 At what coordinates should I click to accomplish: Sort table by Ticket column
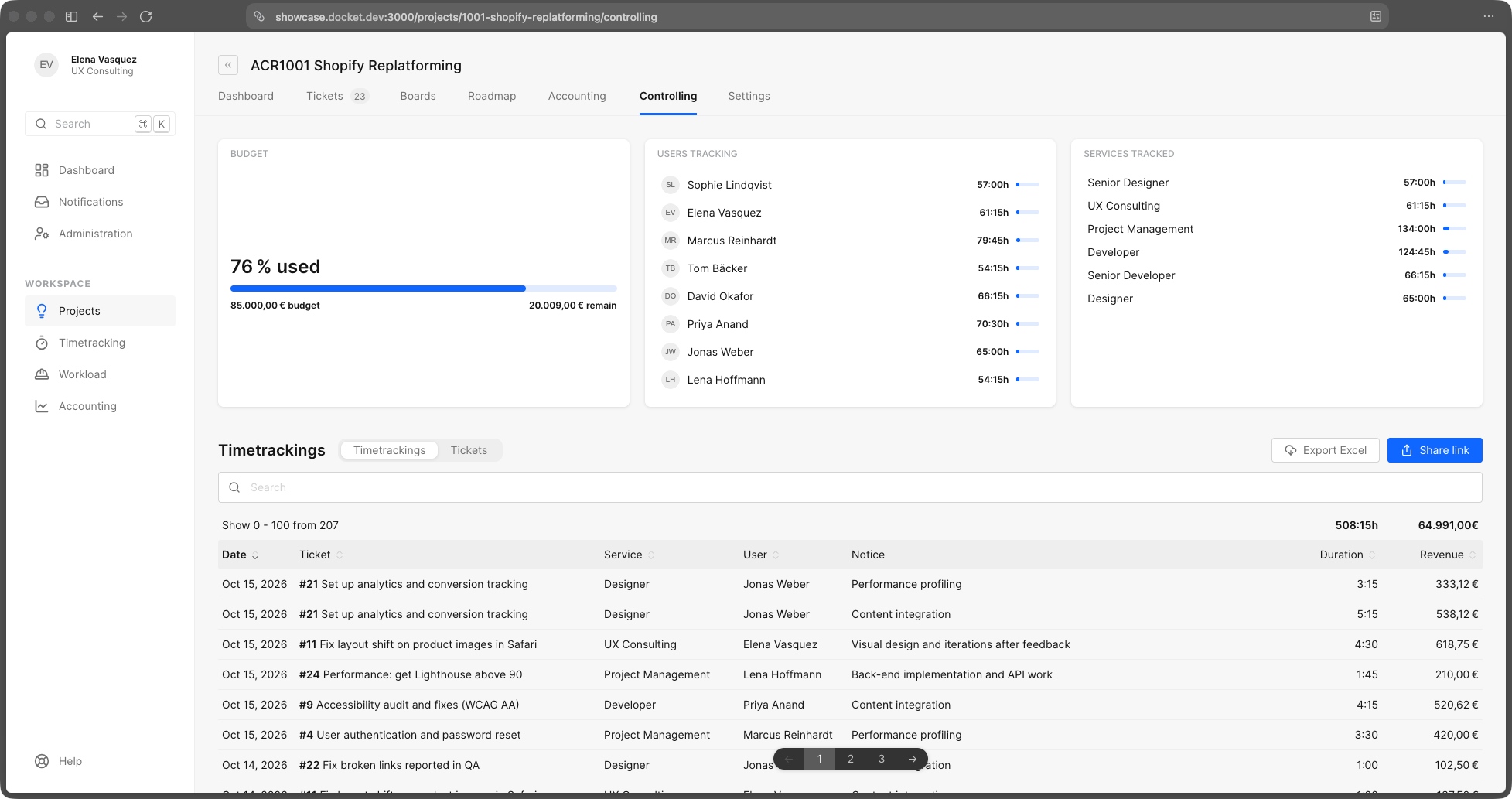(x=321, y=555)
